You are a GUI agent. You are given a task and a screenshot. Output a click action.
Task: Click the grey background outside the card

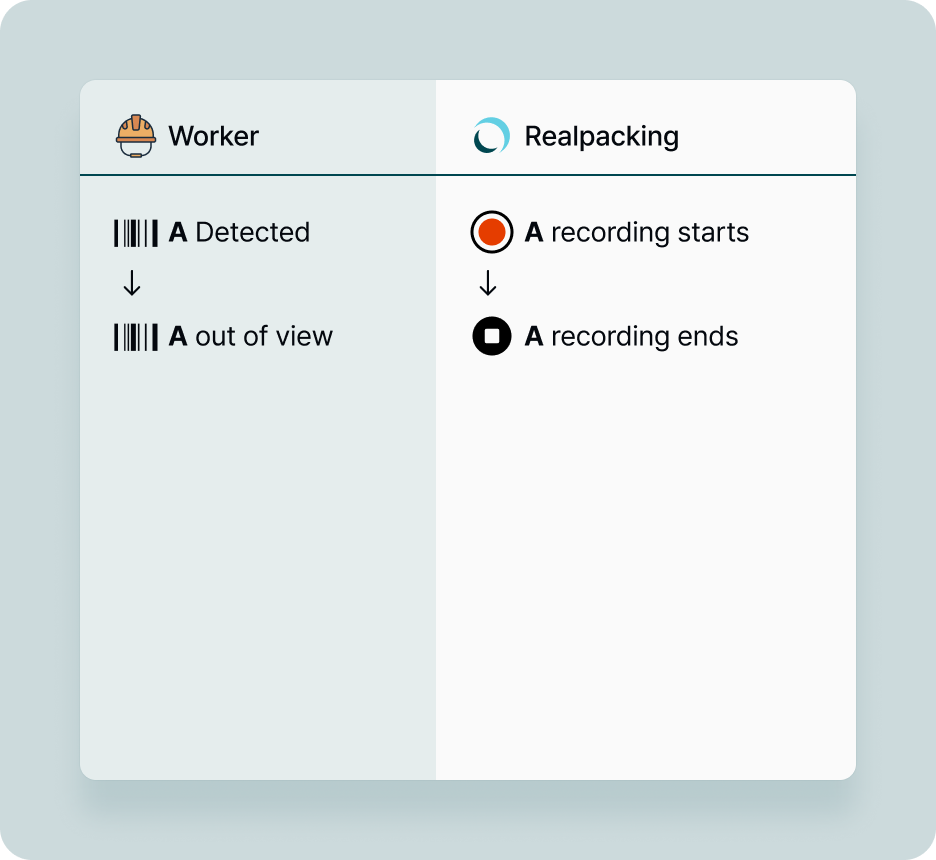coord(40,430)
